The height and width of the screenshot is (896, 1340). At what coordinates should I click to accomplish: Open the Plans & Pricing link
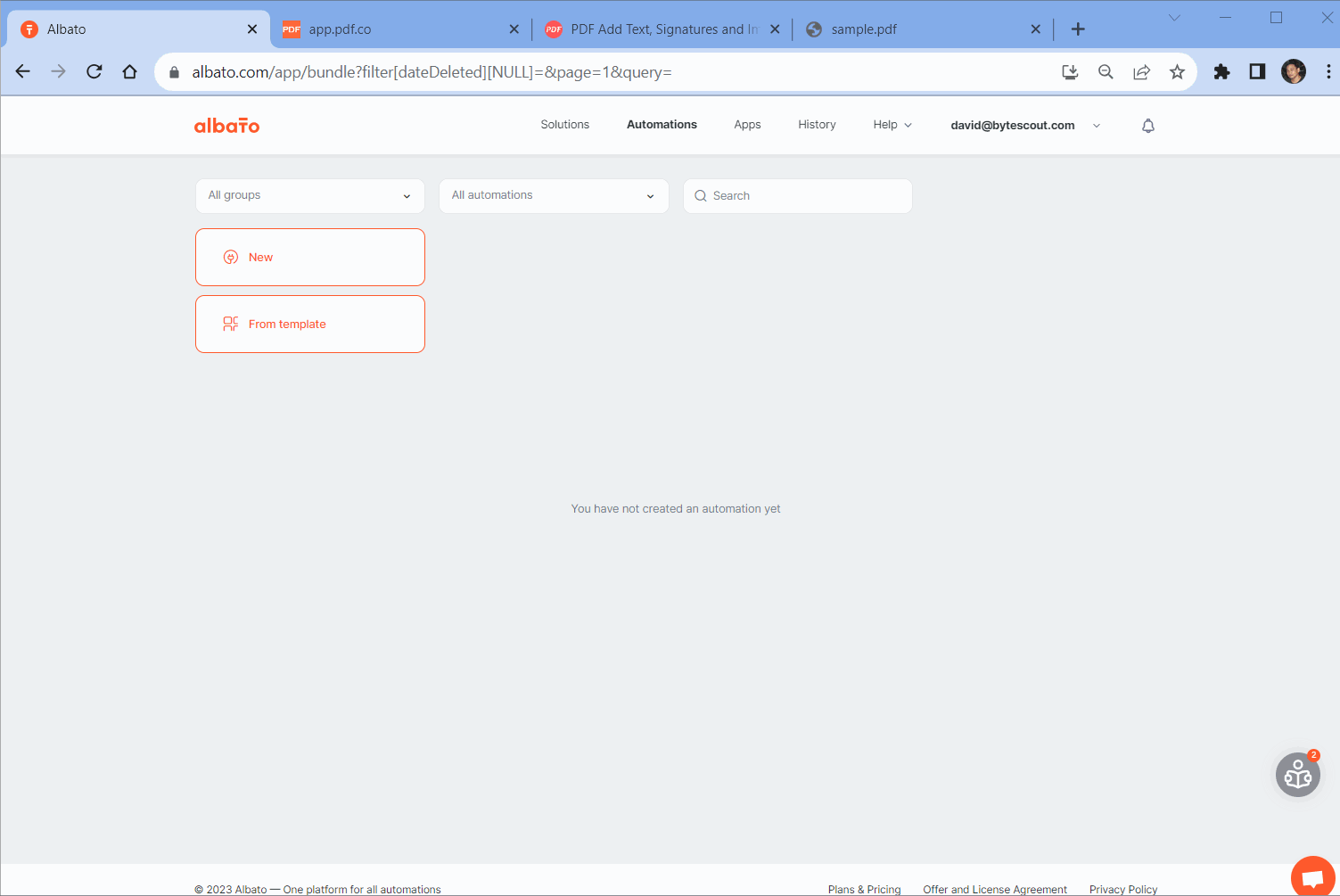click(864, 890)
